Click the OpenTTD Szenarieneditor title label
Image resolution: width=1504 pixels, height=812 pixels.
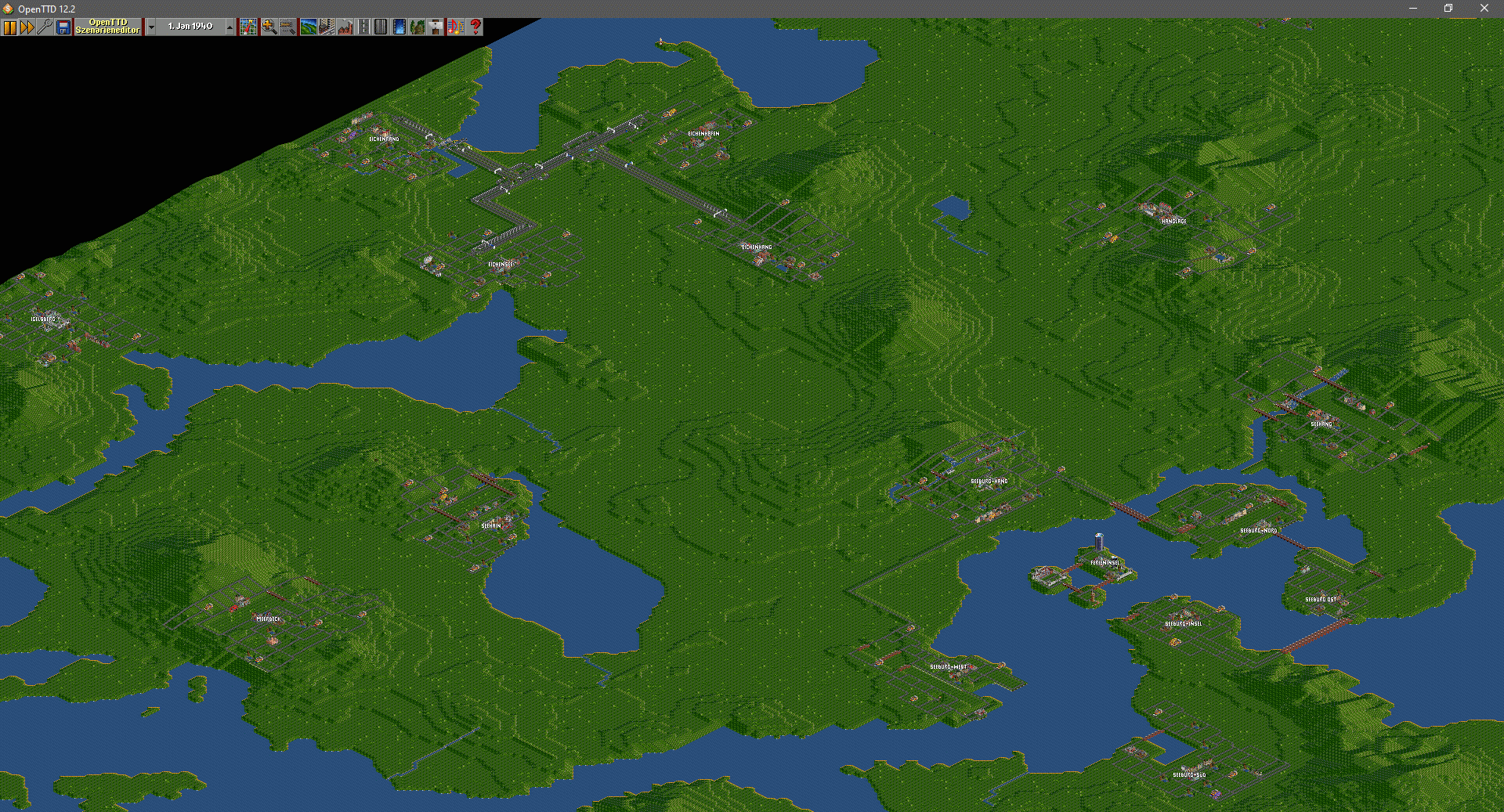(x=108, y=27)
